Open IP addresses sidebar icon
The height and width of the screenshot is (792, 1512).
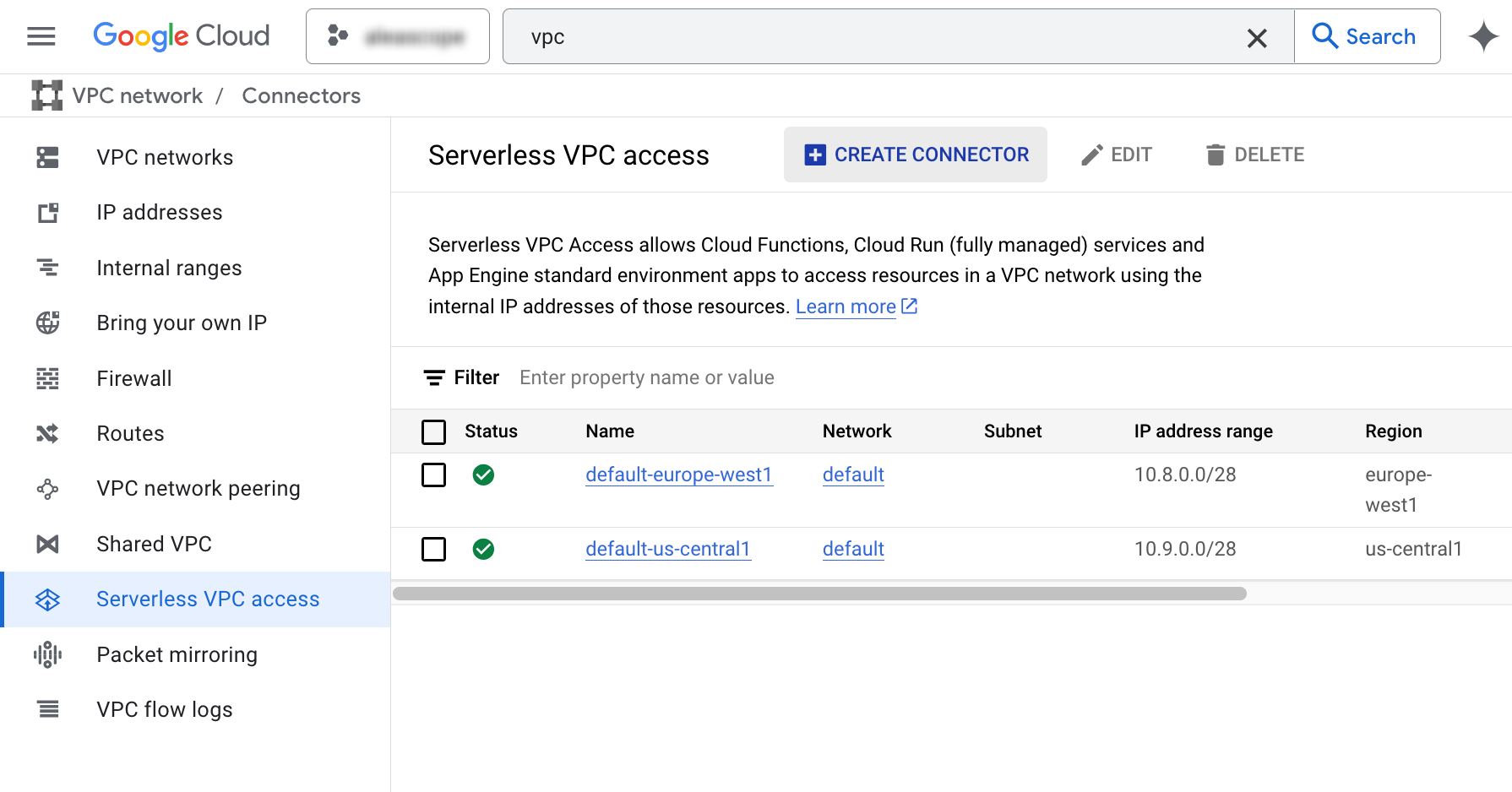pyautogui.click(x=48, y=213)
